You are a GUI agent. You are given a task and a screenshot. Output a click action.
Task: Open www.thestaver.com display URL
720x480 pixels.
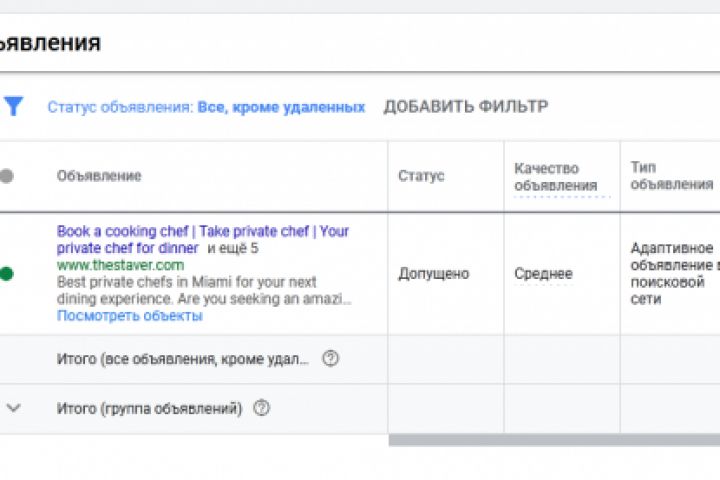(x=120, y=265)
